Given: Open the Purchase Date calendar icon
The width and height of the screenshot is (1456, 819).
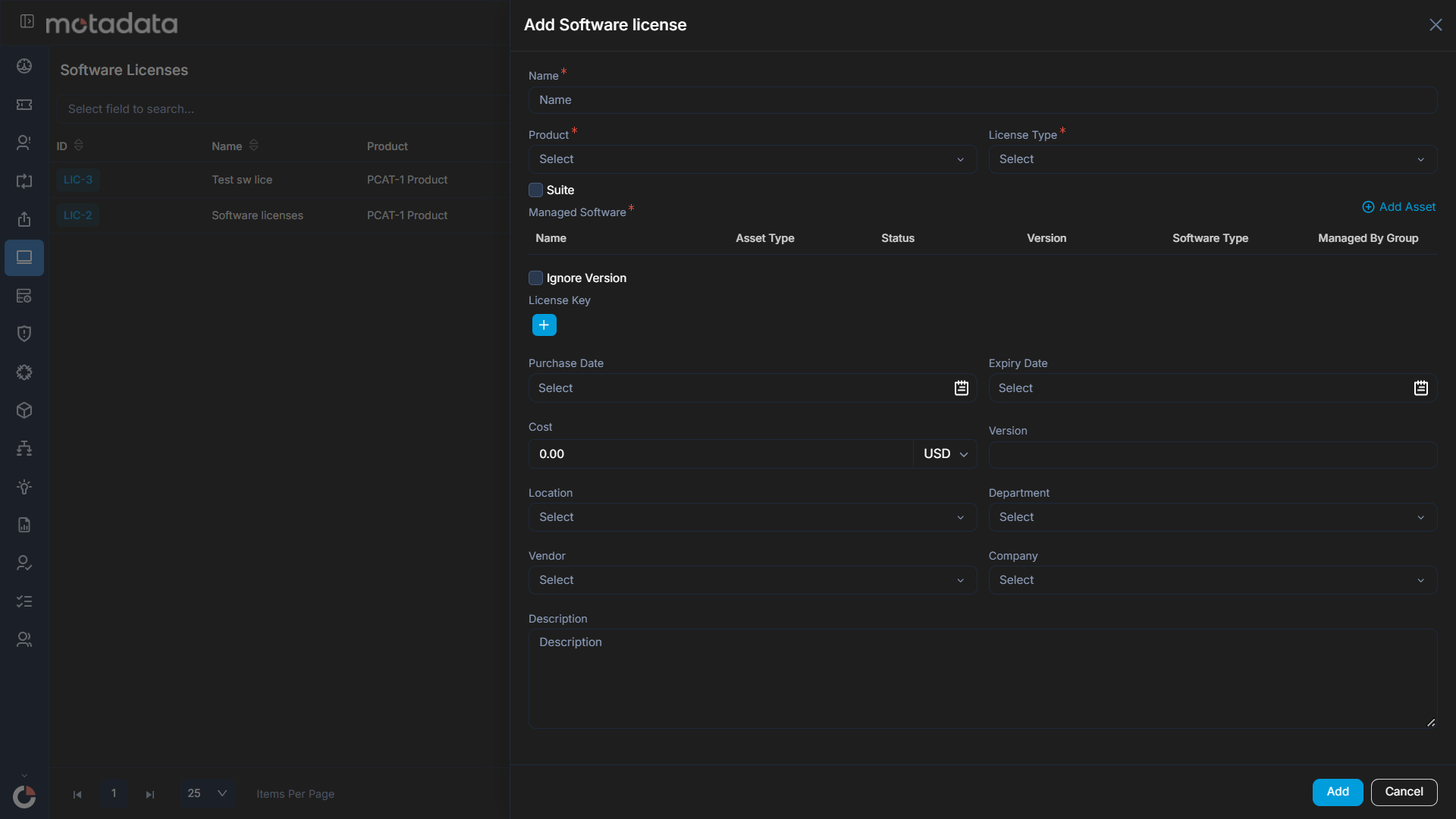Looking at the screenshot, I should tap(961, 388).
